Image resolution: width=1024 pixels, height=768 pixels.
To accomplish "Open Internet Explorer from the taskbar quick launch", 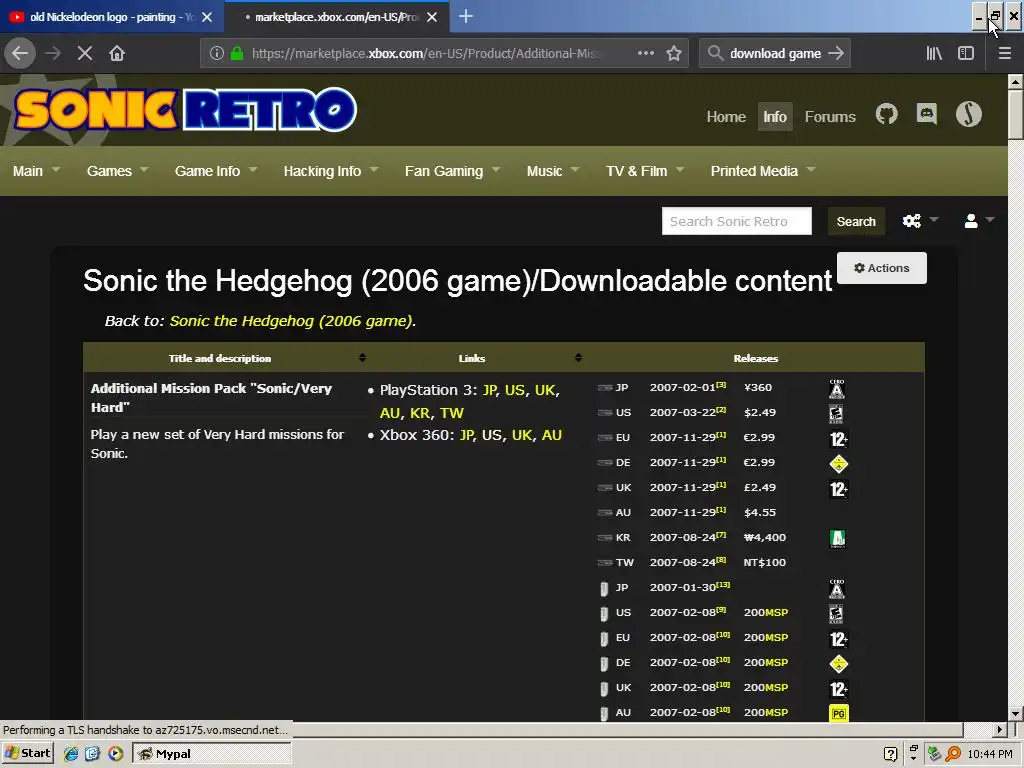I will point(71,754).
